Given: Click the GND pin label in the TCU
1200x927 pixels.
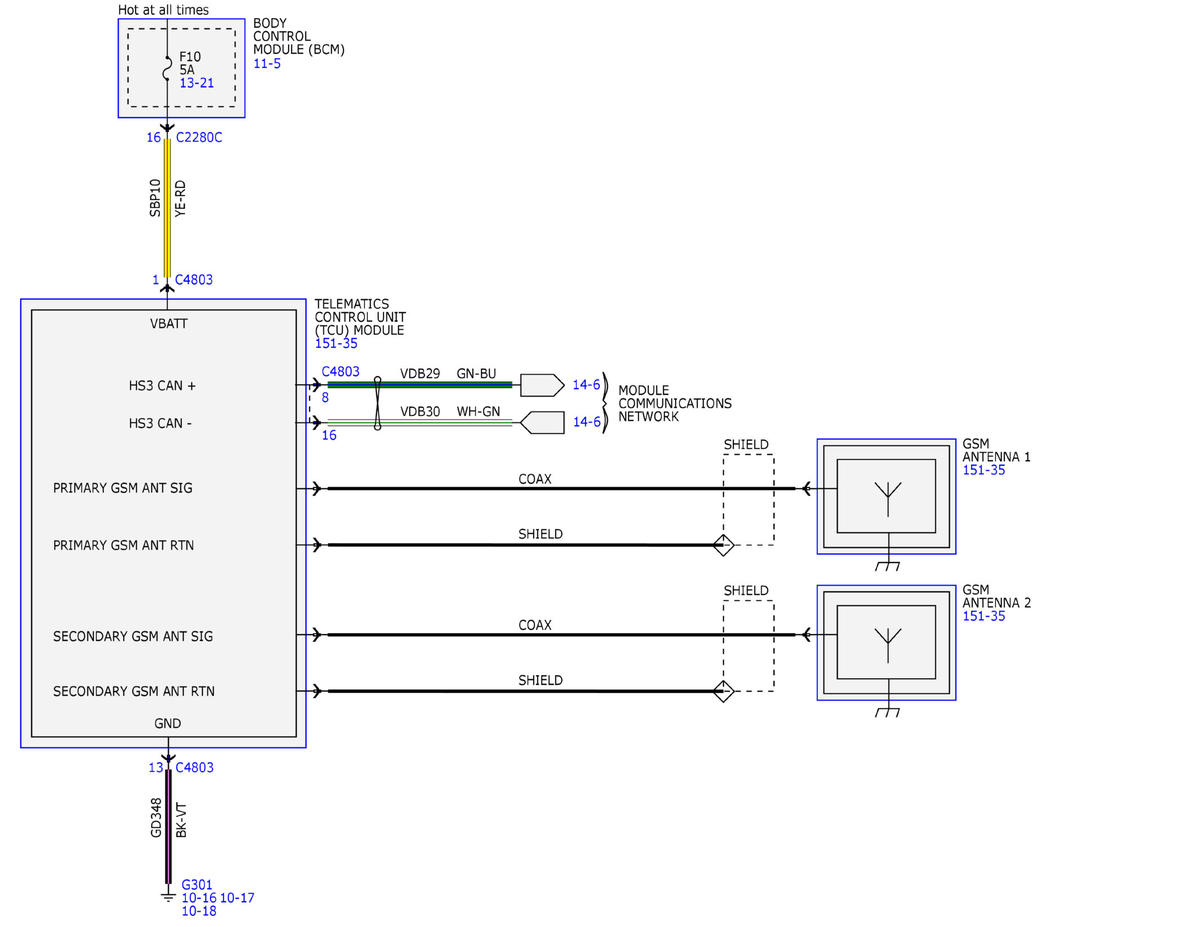Looking at the screenshot, I should click(x=168, y=723).
